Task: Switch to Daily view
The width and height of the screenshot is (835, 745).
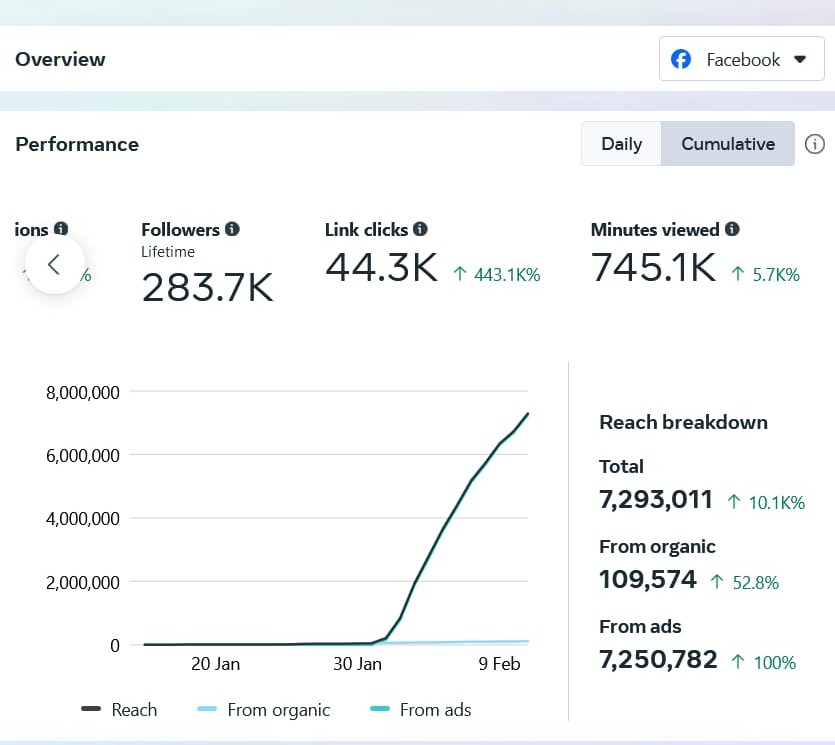Action: coord(621,144)
